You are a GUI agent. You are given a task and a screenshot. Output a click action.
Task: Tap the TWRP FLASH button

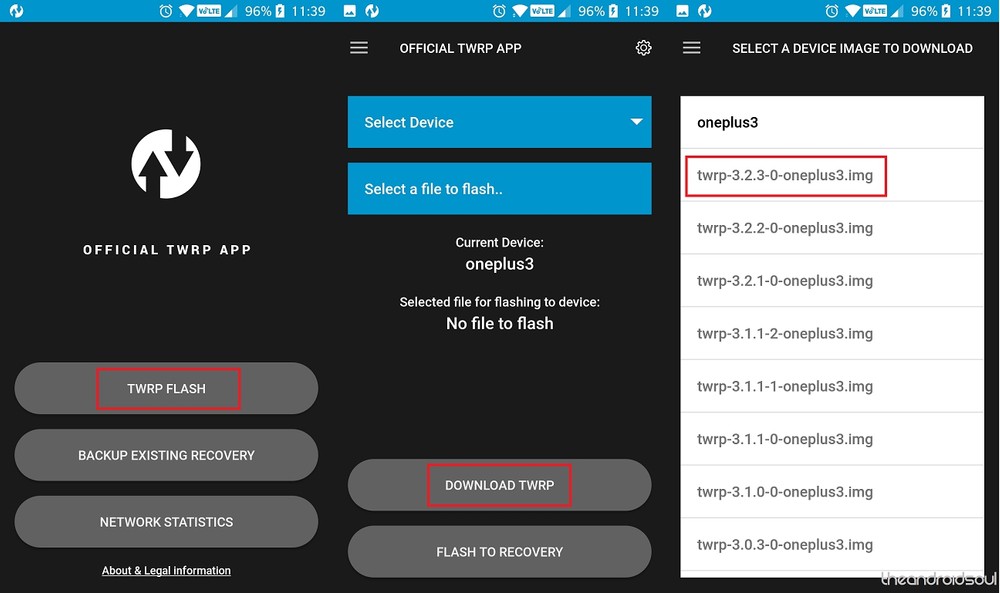point(166,388)
